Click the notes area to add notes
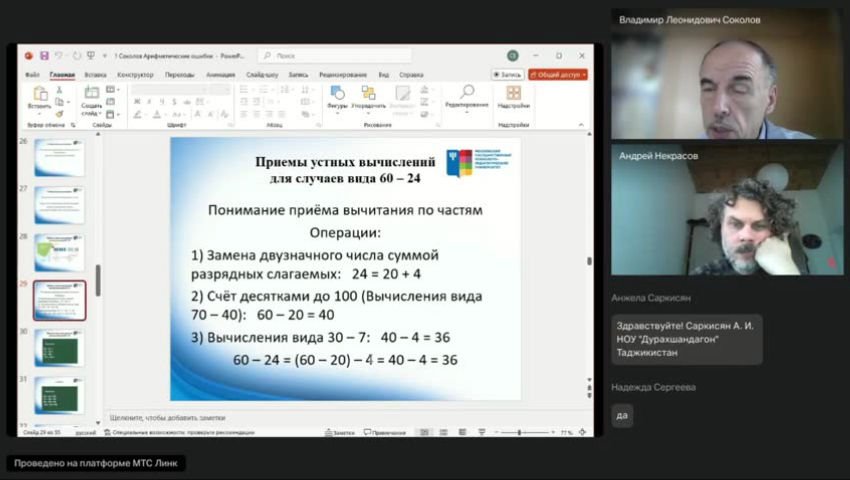This screenshot has width=850, height=480. click(347, 418)
